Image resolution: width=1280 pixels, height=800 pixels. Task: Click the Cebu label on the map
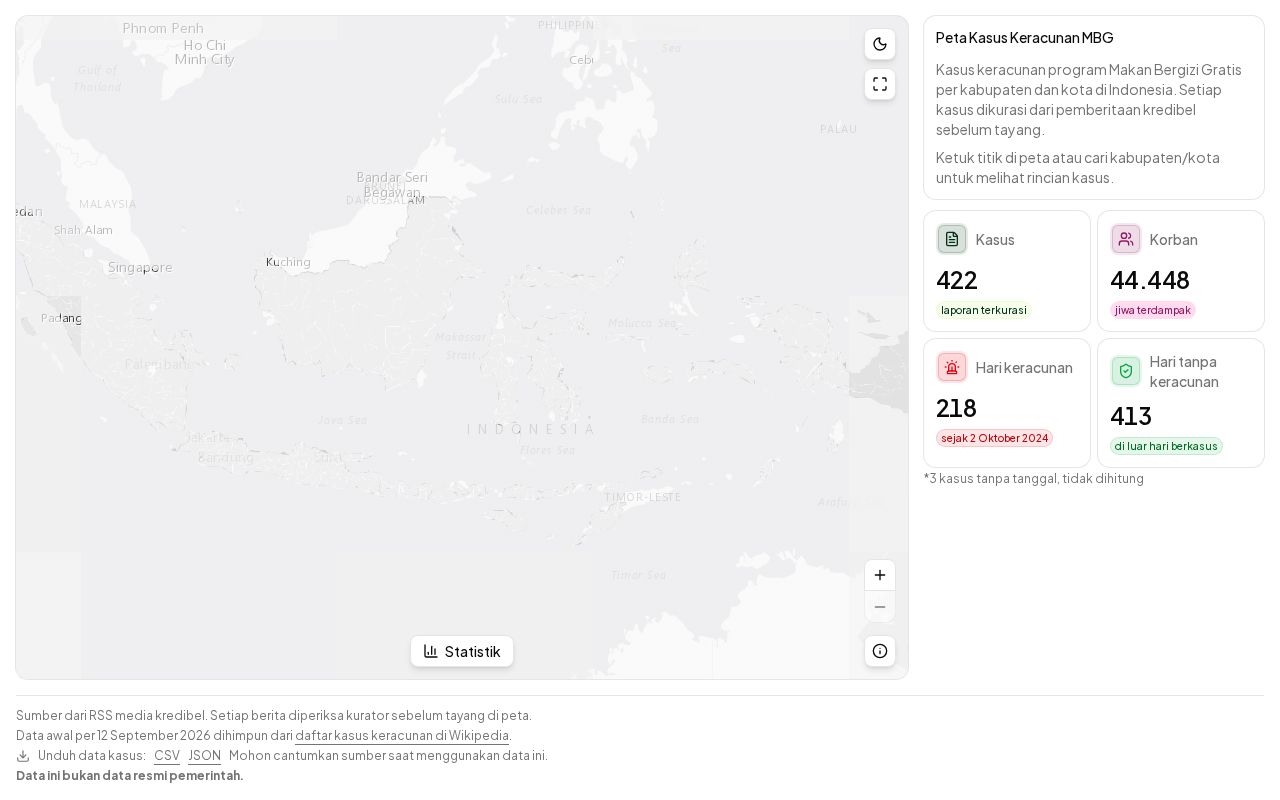pyautogui.click(x=581, y=60)
